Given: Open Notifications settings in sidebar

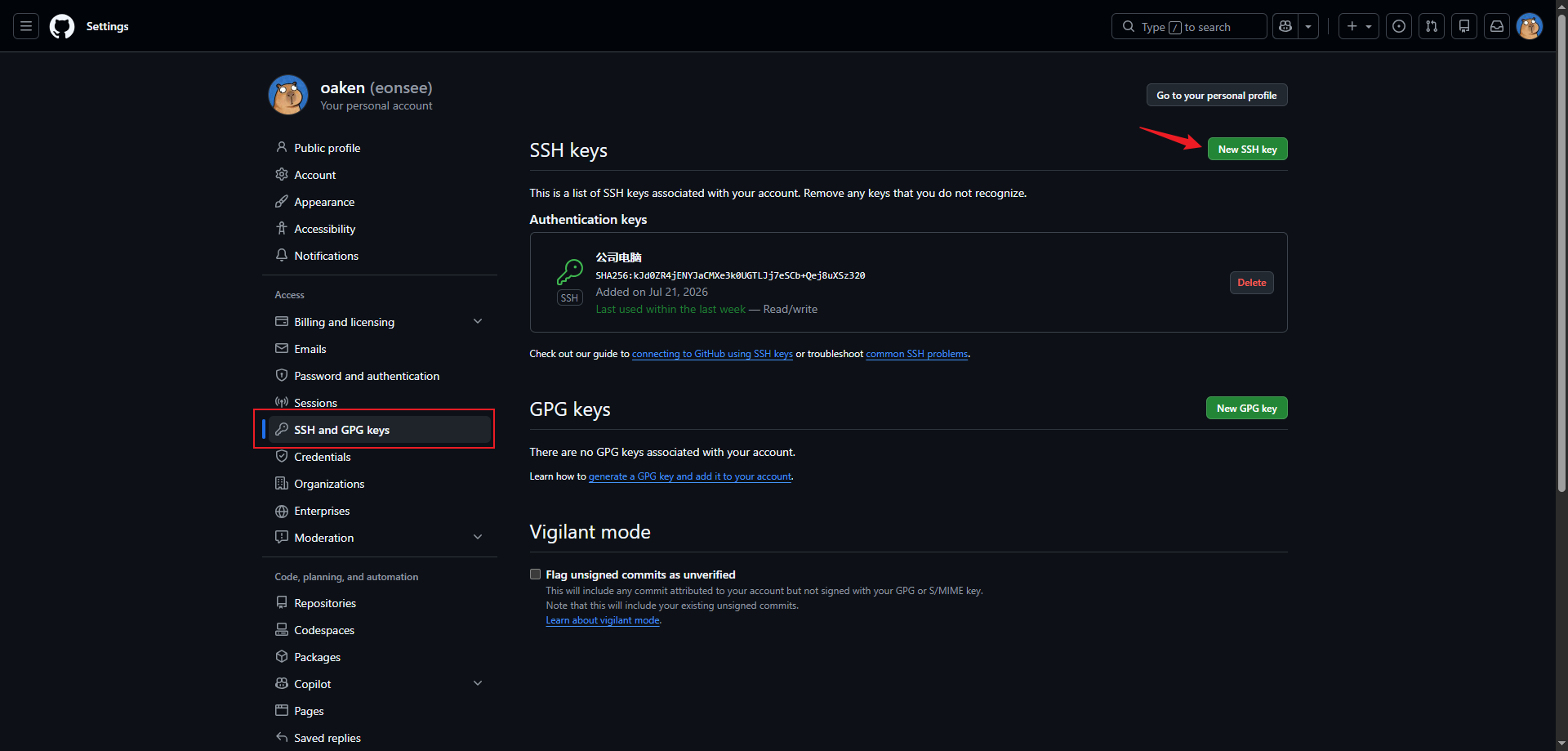Looking at the screenshot, I should pyautogui.click(x=380, y=256).
